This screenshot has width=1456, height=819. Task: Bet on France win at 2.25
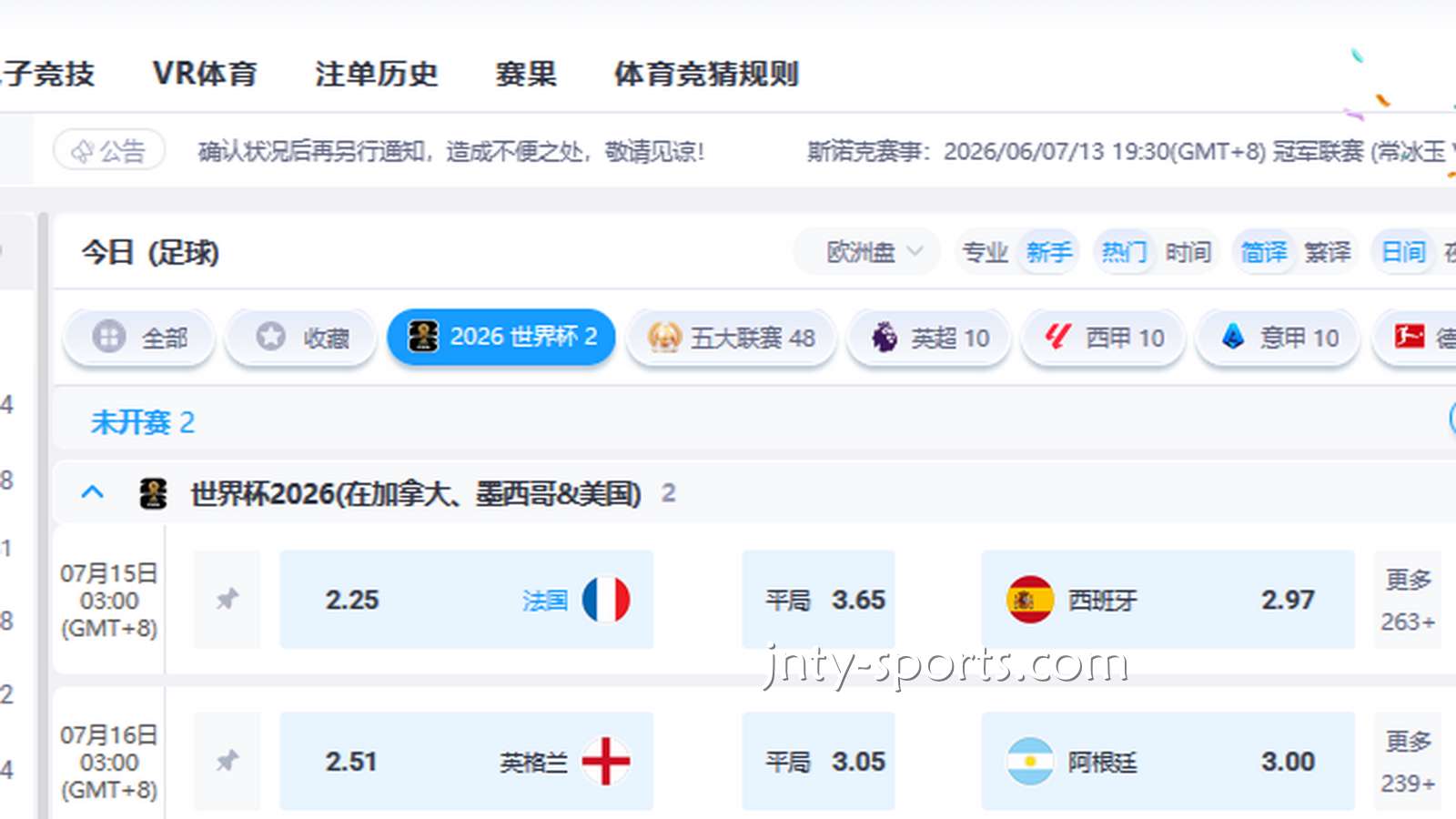click(x=467, y=600)
